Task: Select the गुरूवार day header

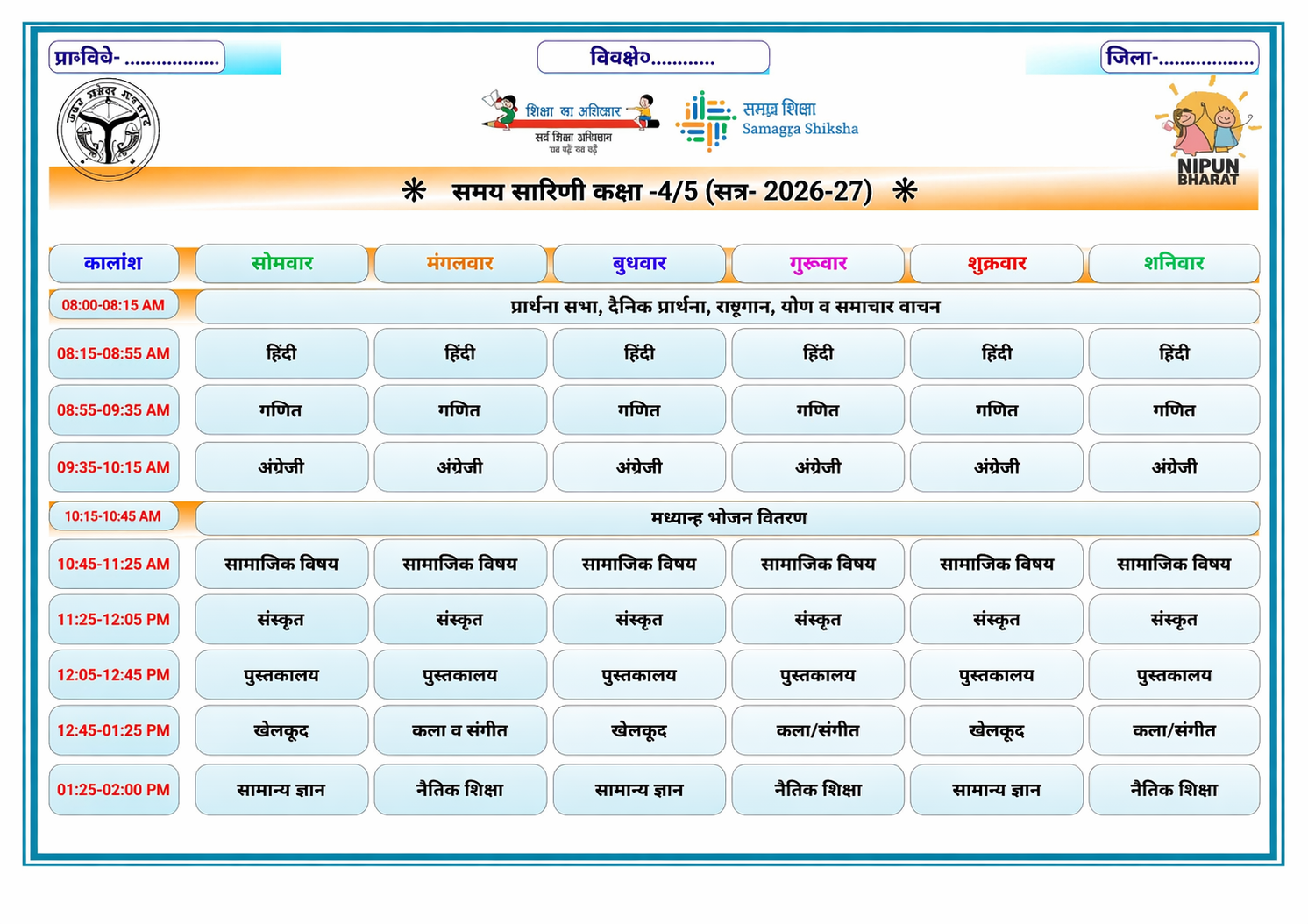Action: (818, 263)
